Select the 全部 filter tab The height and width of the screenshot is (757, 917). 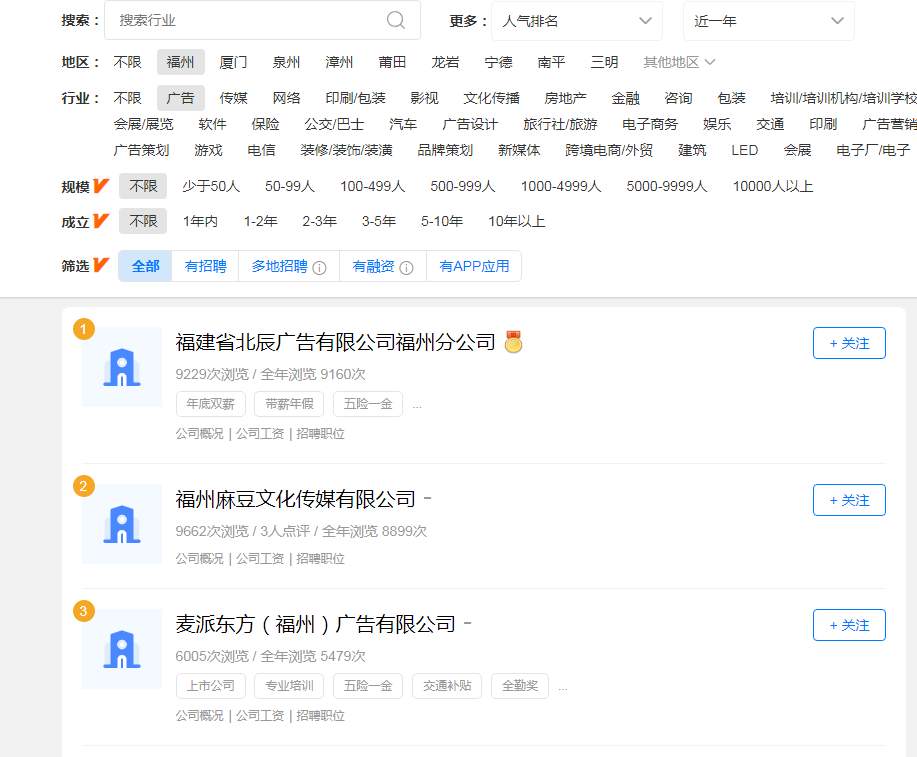click(x=146, y=266)
